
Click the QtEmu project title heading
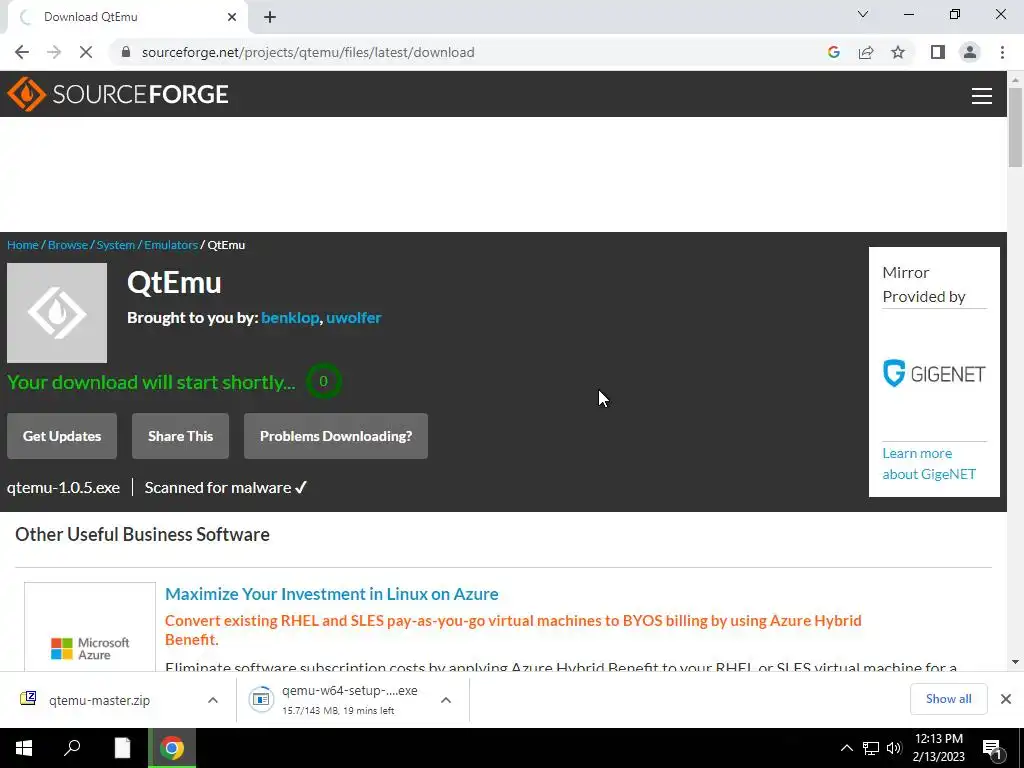174,283
